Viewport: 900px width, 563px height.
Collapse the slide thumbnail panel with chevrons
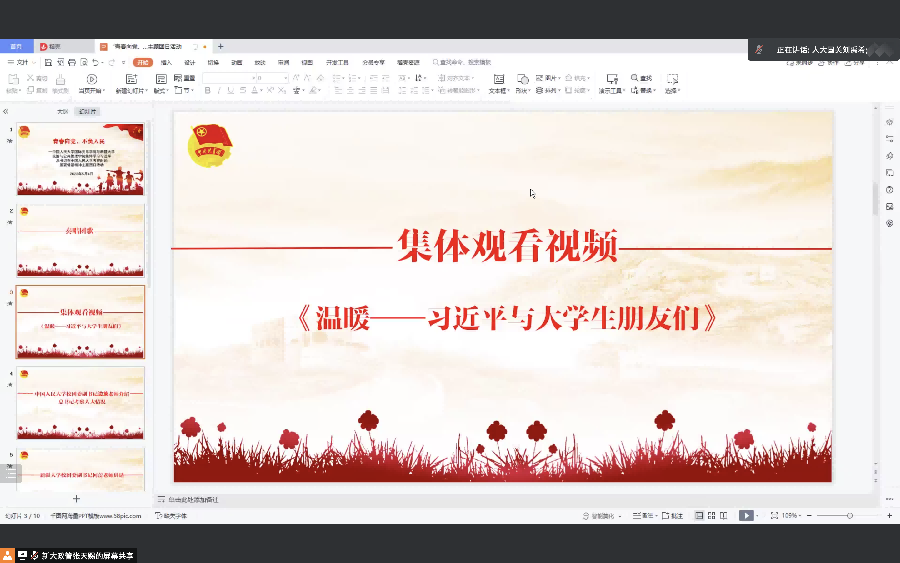tap(6, 111)
